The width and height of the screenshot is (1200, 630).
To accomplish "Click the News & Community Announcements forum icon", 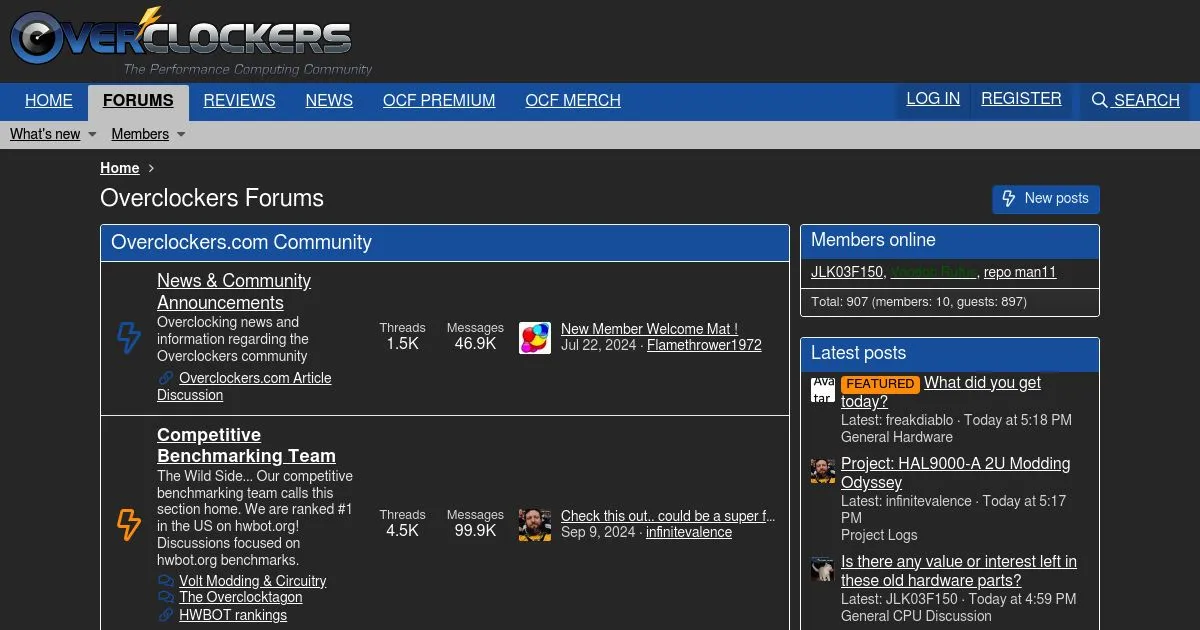I will pyautogui.click(x=129, y=338).
